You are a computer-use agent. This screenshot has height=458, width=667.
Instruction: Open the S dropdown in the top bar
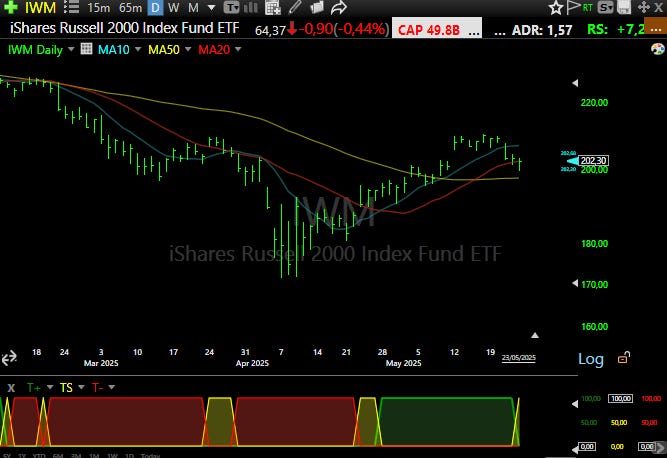[605, 7]
